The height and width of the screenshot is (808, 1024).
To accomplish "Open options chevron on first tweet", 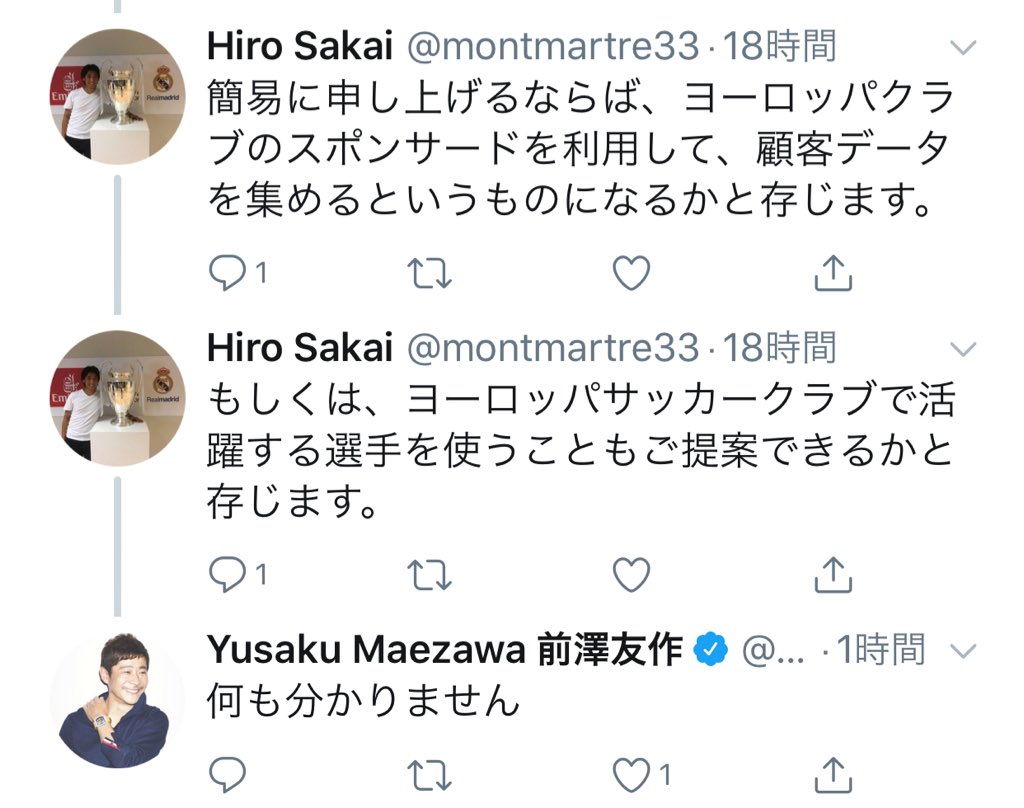I will [x=962, y=47].
